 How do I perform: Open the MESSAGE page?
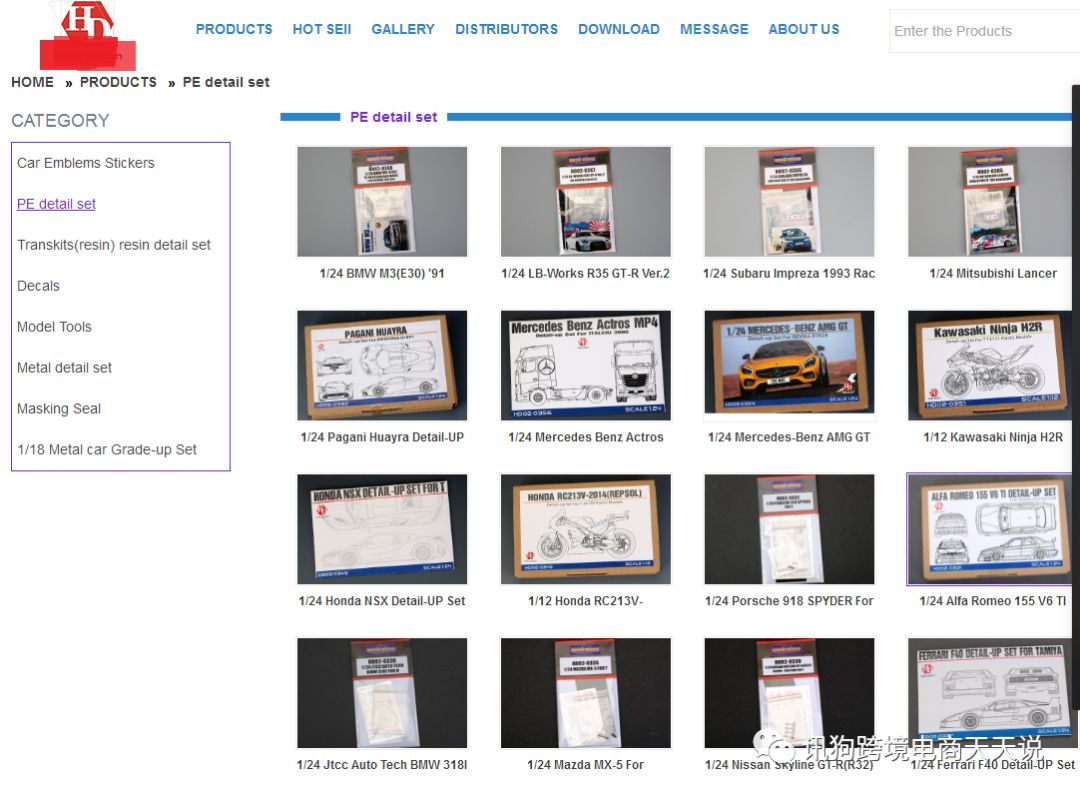coord(714,30)
